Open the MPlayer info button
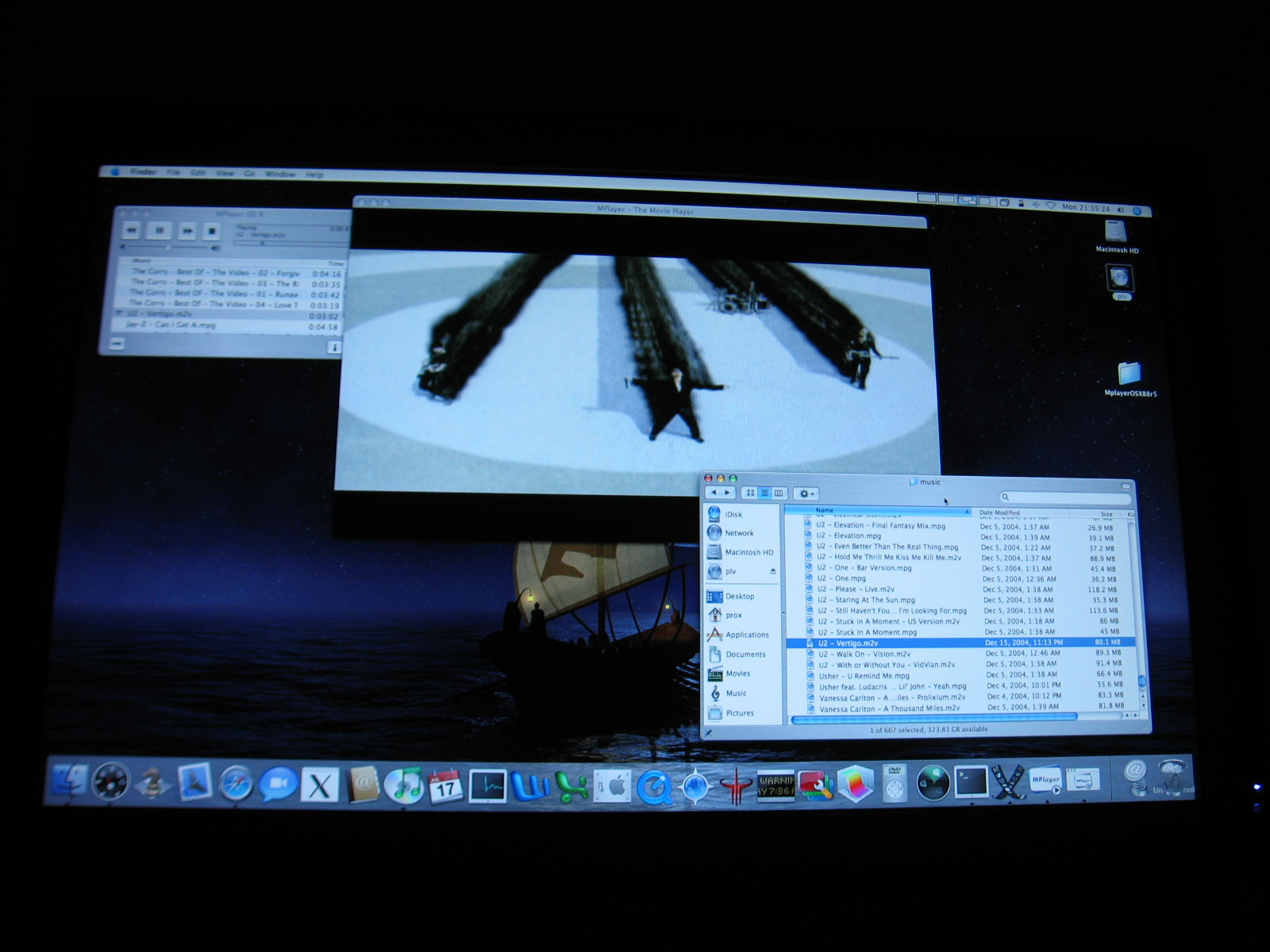 334,347
